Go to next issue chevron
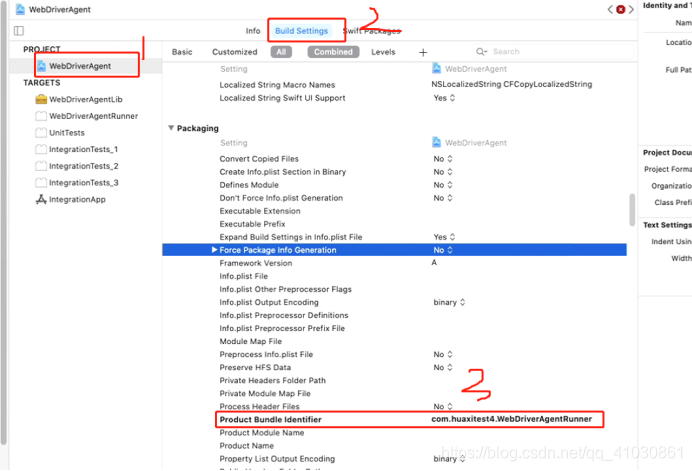 (631, 9)
